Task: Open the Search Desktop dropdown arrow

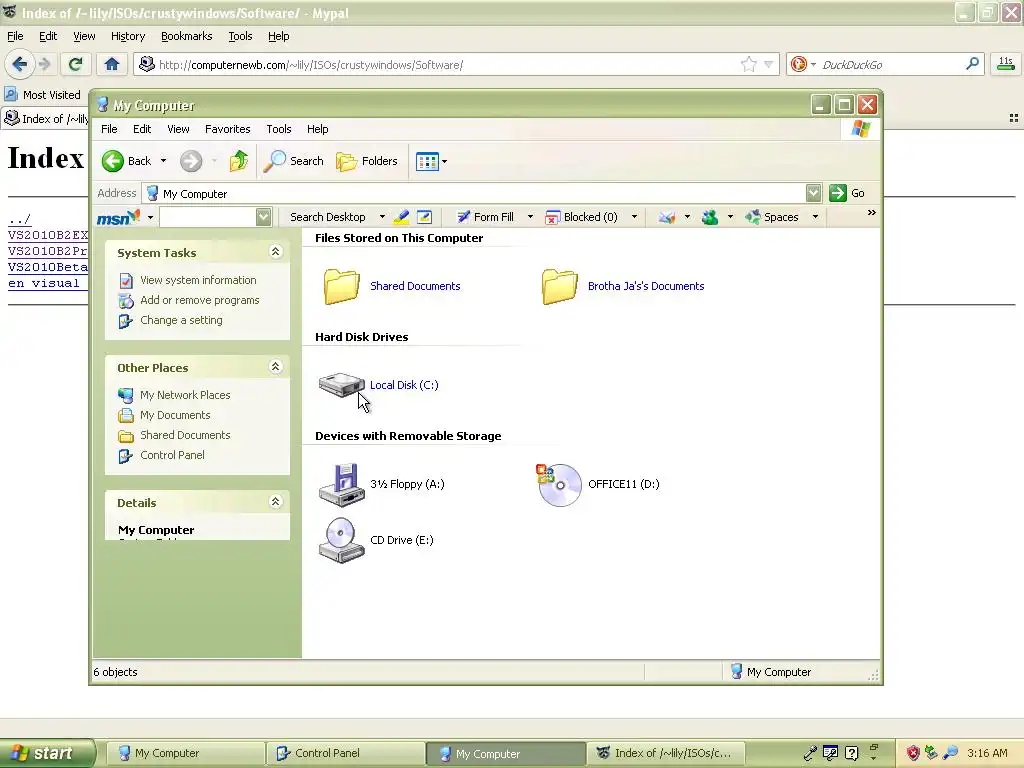Action: (x=382, y=217)
